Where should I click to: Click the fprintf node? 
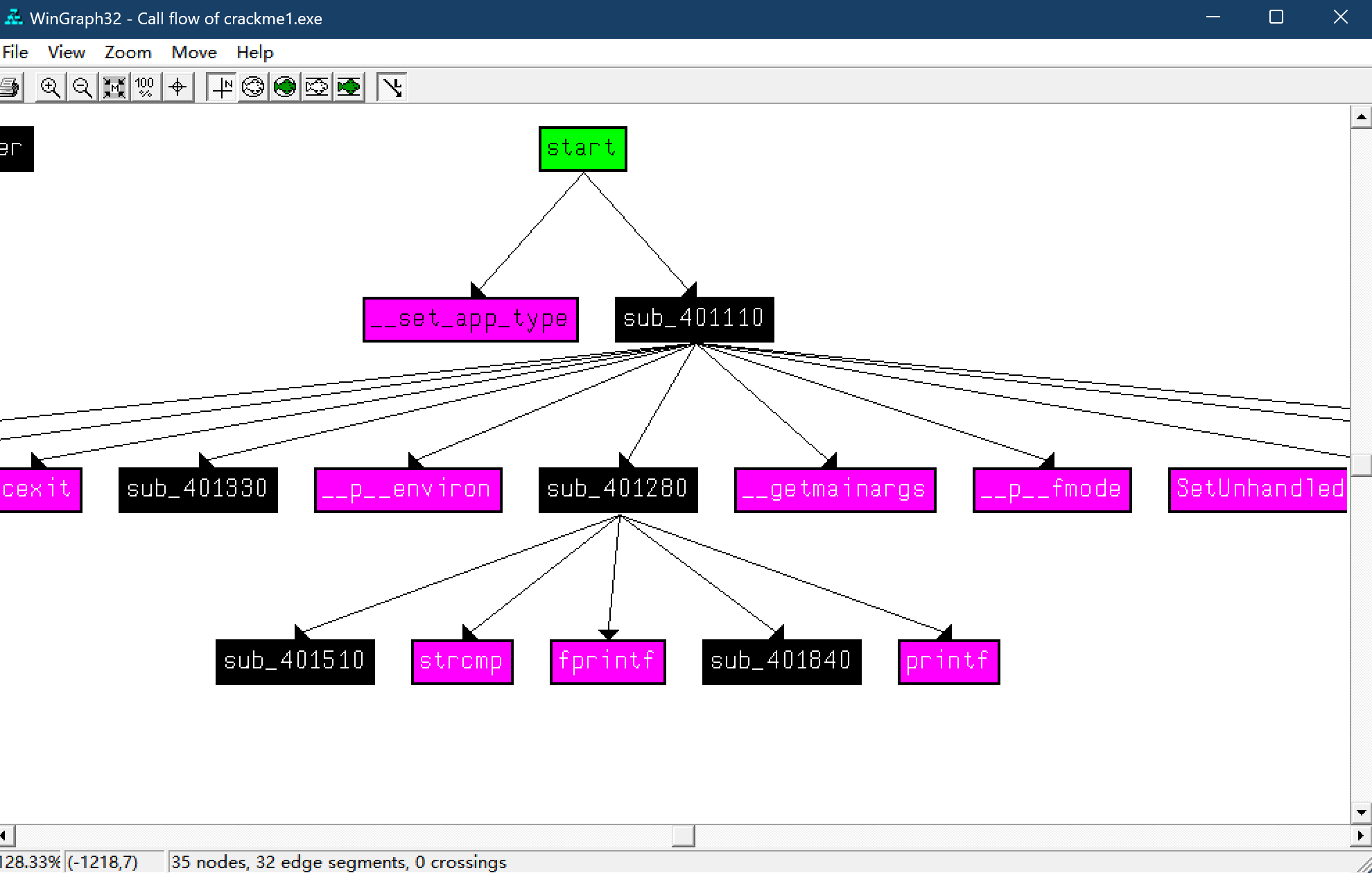coord(608,662)
